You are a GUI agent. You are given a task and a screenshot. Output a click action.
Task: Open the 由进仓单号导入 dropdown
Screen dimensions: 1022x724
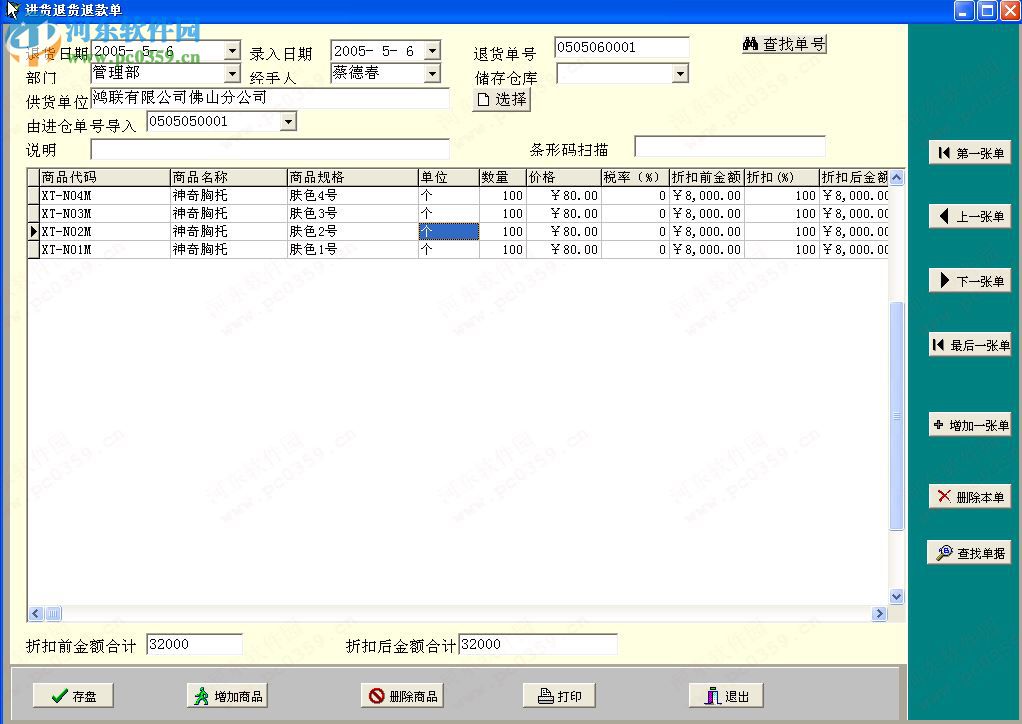288,122
